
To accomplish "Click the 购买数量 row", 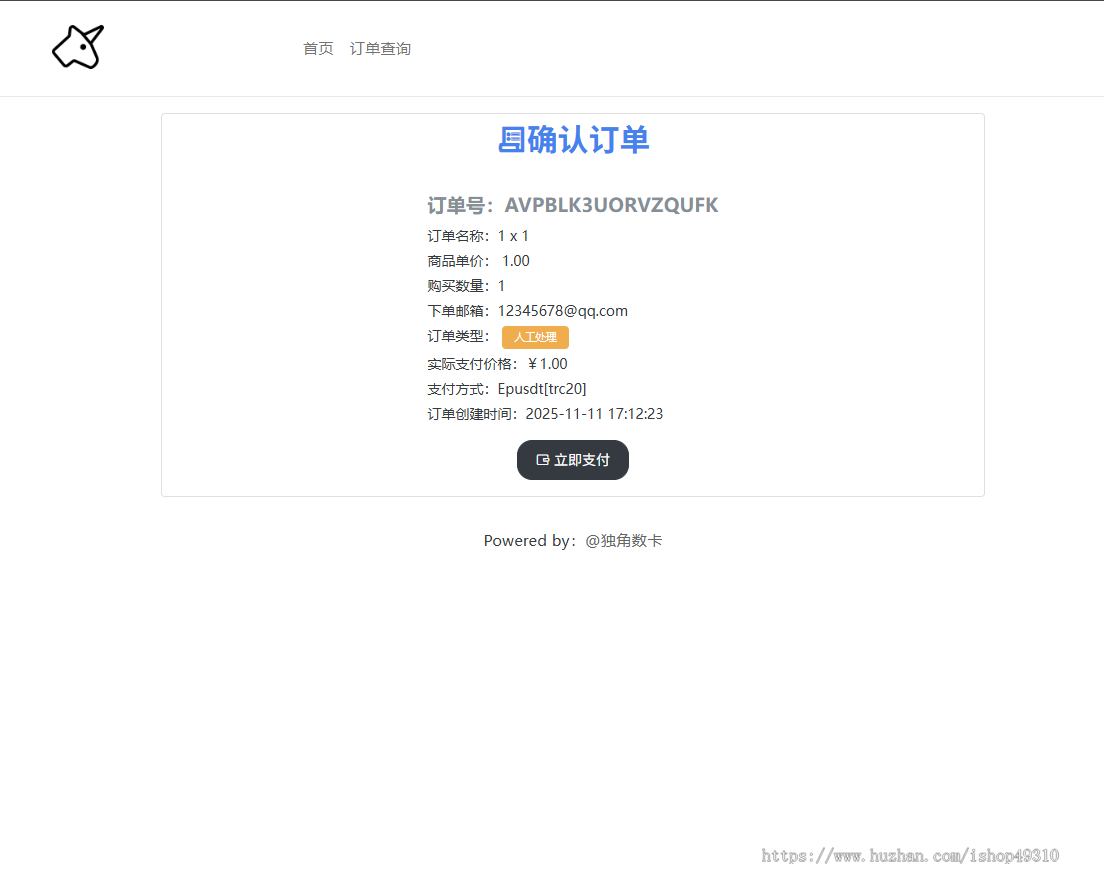I will pos(466,286).
